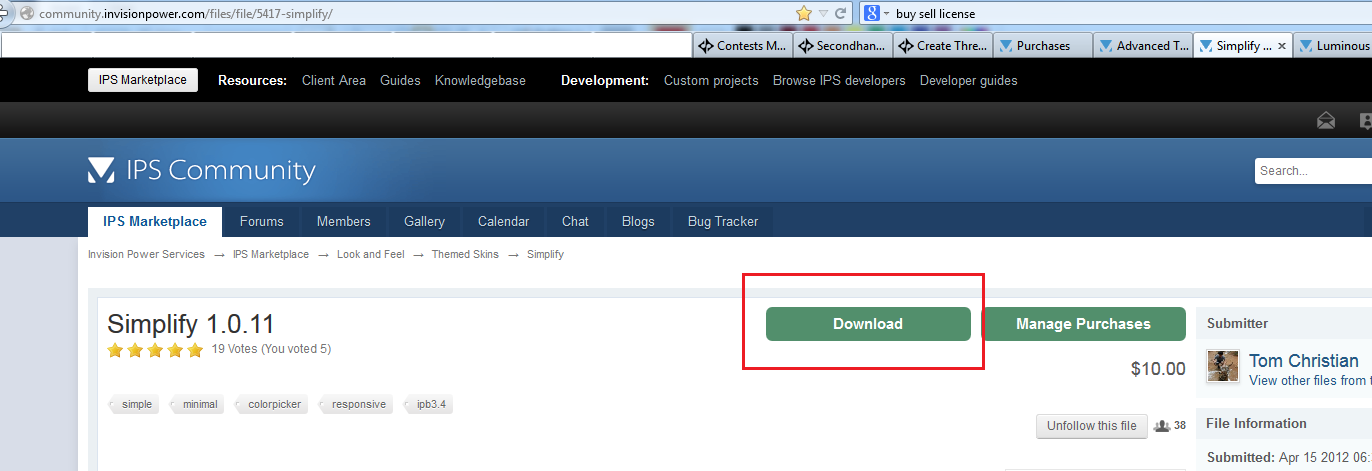Click the IPS Marketplace button in top bar
Viewport: 1372px width, 471px height.
point(143,80)
